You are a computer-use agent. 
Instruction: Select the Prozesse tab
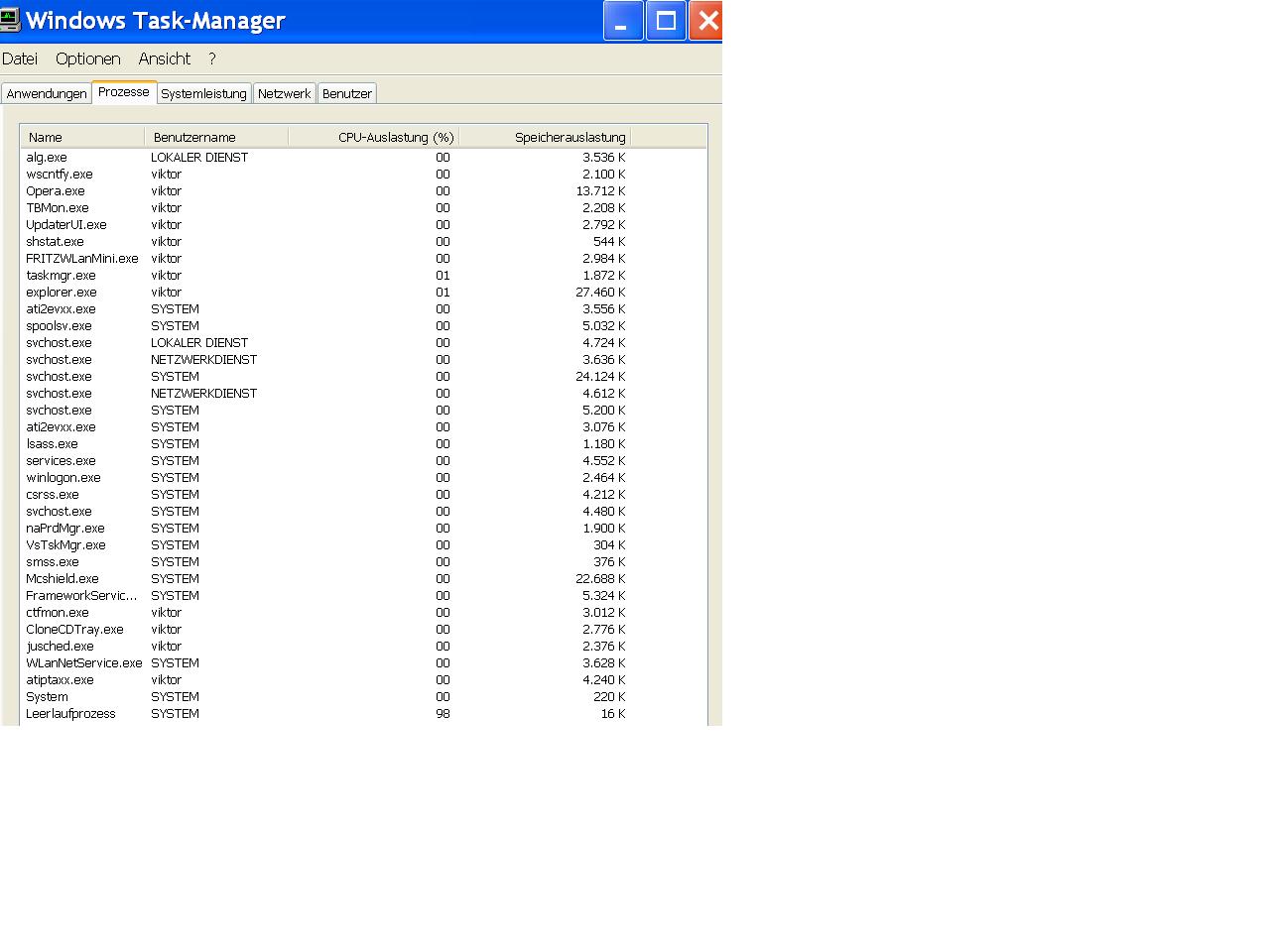point(124,92)
